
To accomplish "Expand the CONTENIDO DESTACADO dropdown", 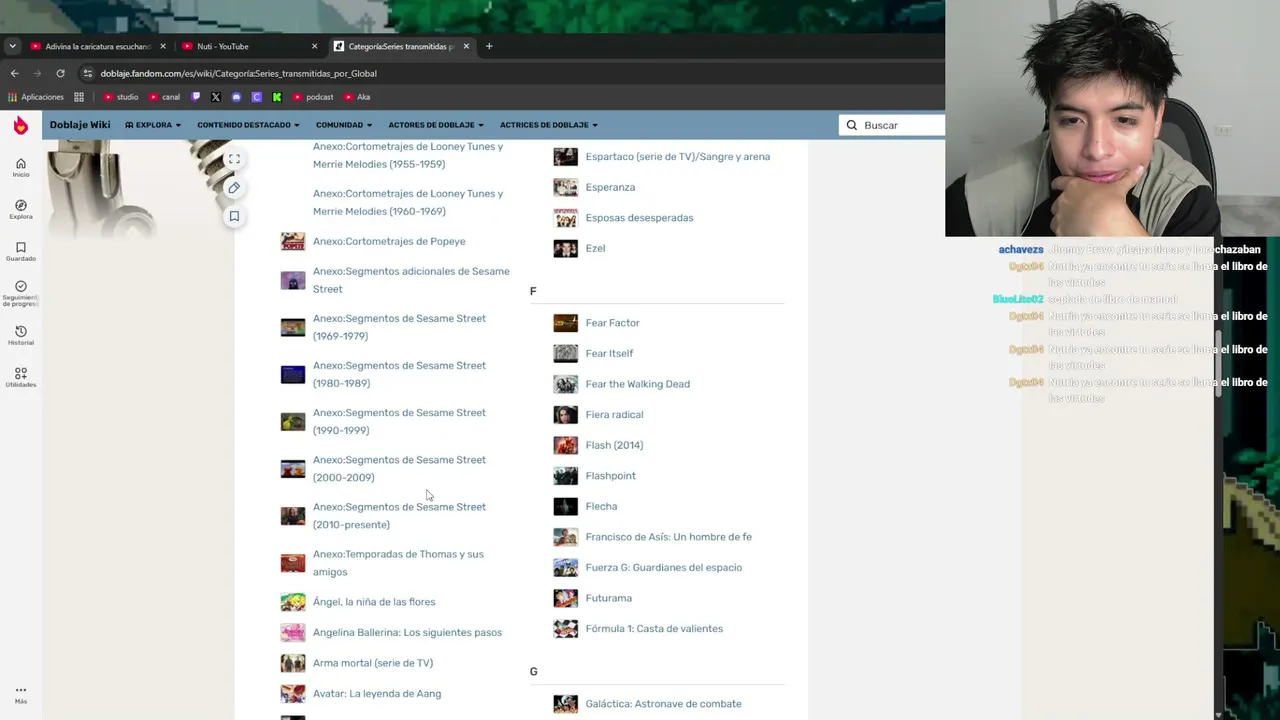I will [x=248, y=125].
